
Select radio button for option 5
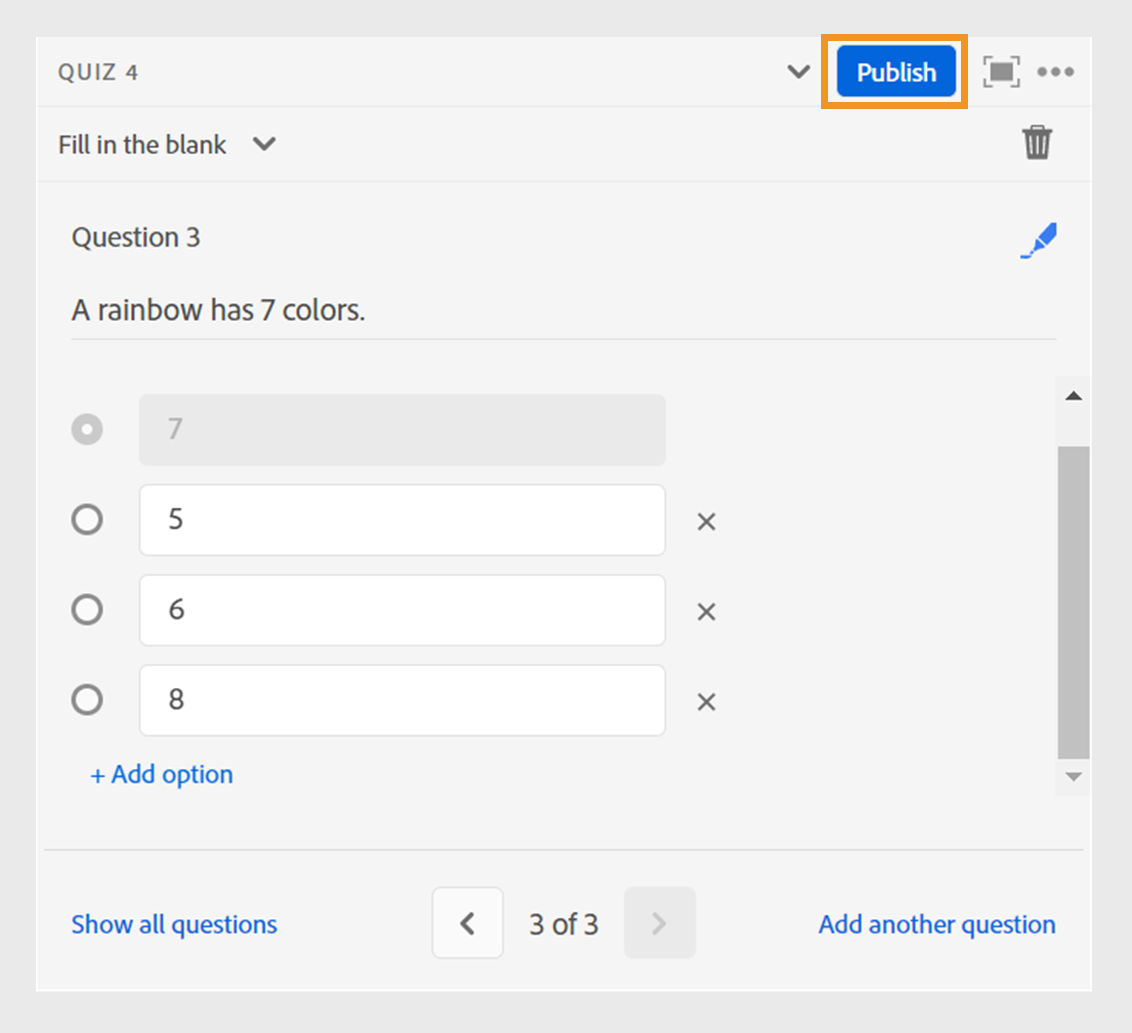coord(87,520)
